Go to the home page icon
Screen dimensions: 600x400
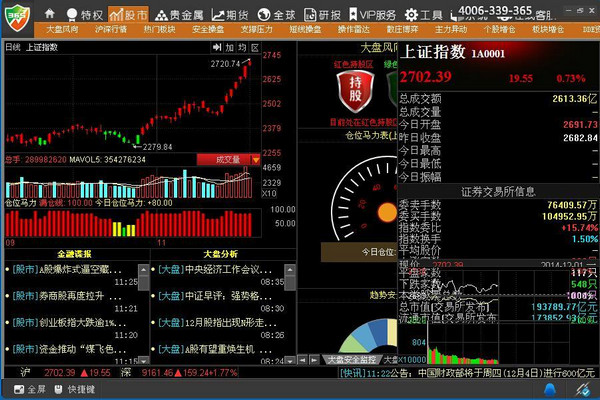coord(49,14)
